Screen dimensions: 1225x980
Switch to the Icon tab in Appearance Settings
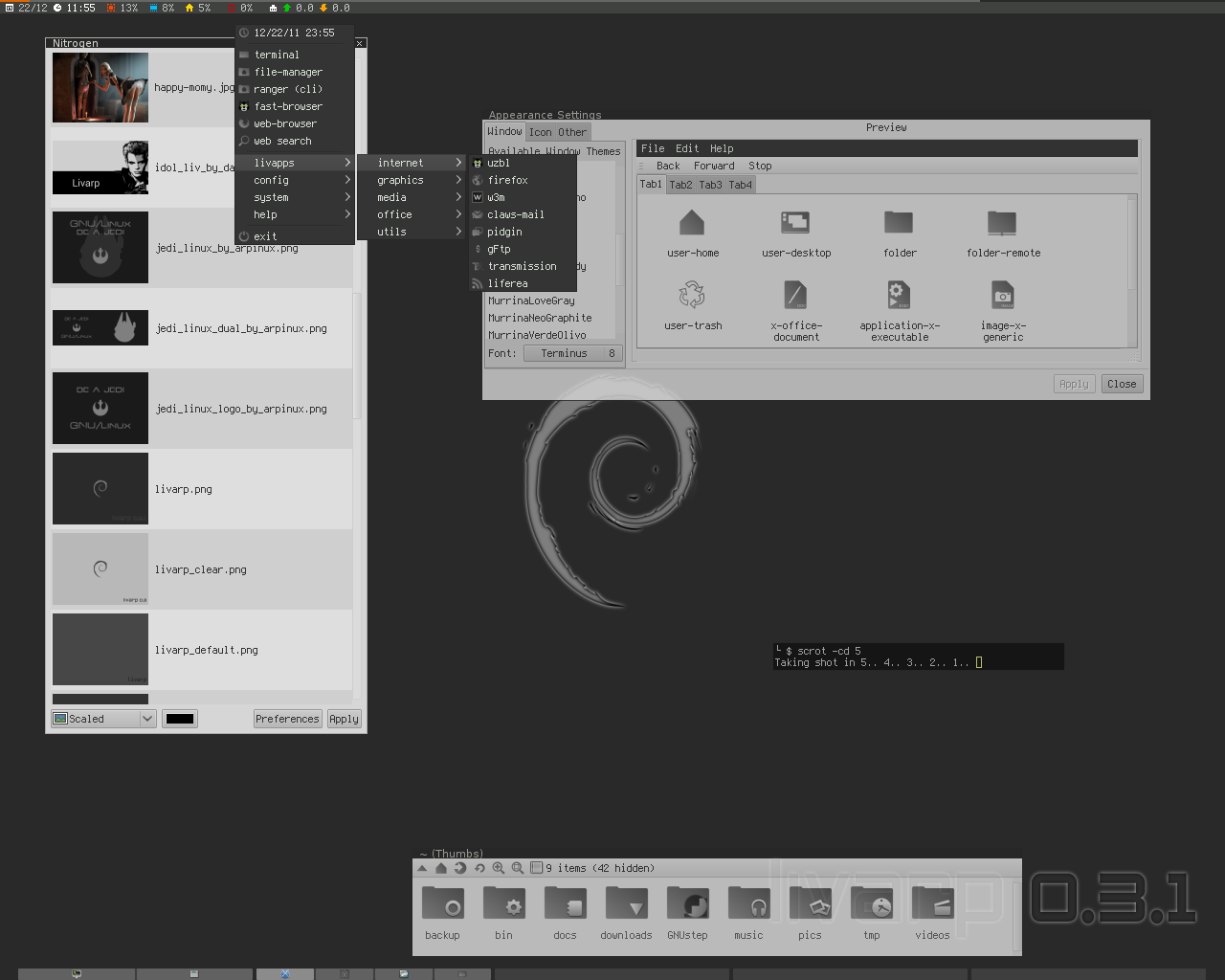(x=541, y=133)
